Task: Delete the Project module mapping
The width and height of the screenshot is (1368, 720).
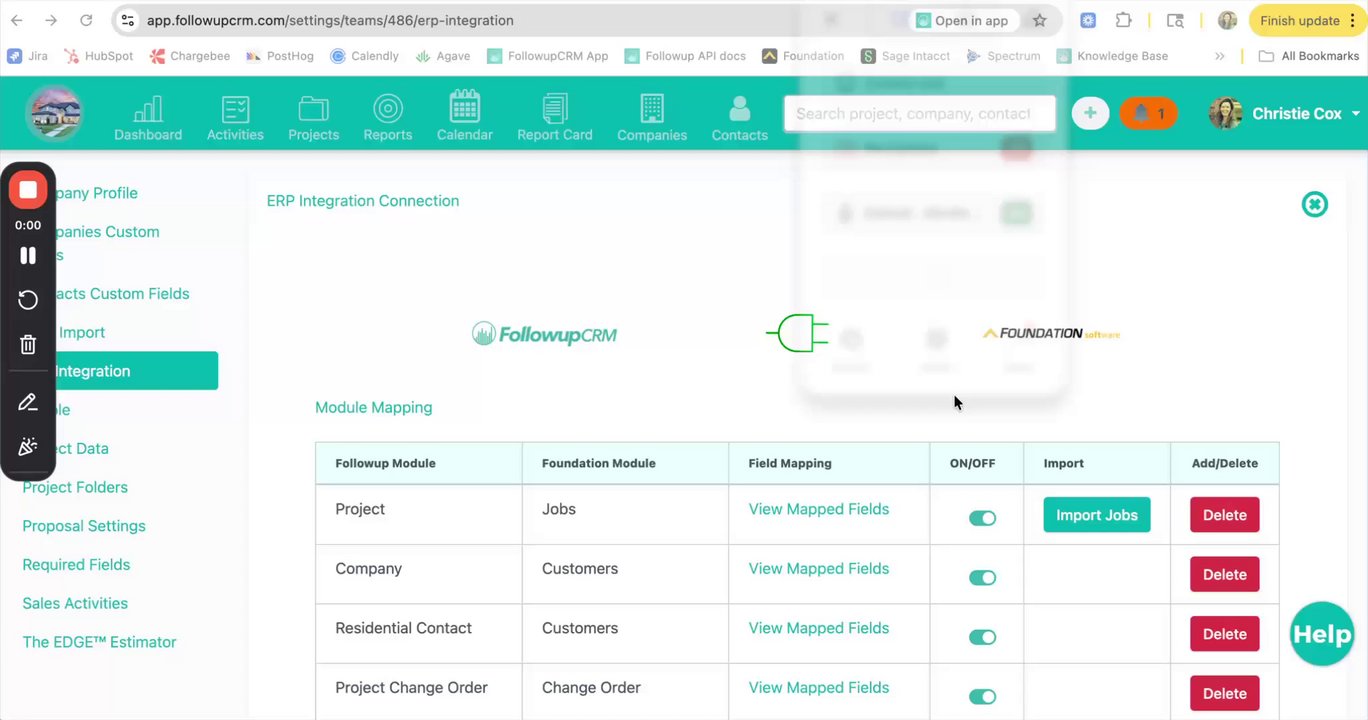Action: pos(1225,515)
